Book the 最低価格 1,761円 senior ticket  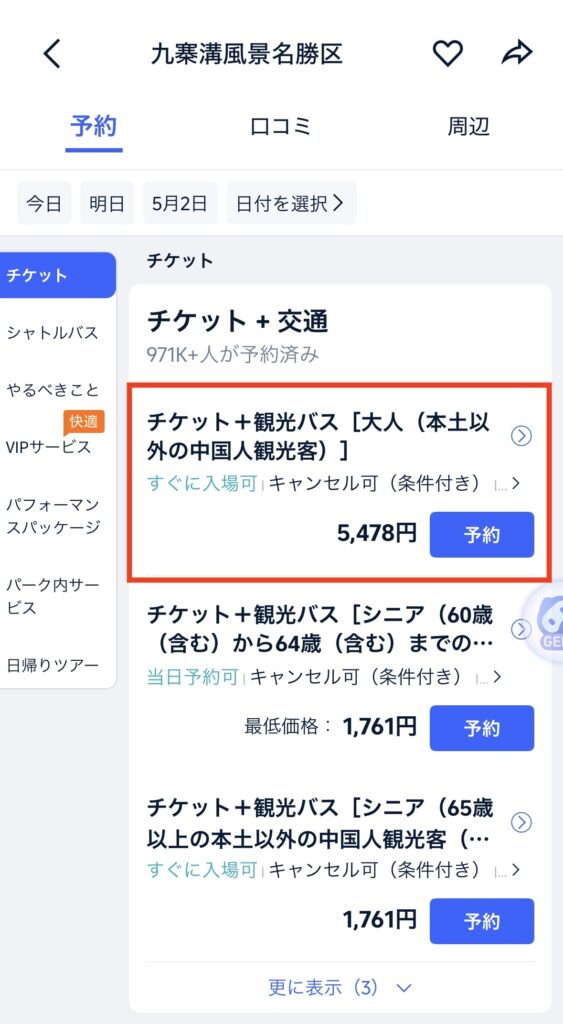481,728
